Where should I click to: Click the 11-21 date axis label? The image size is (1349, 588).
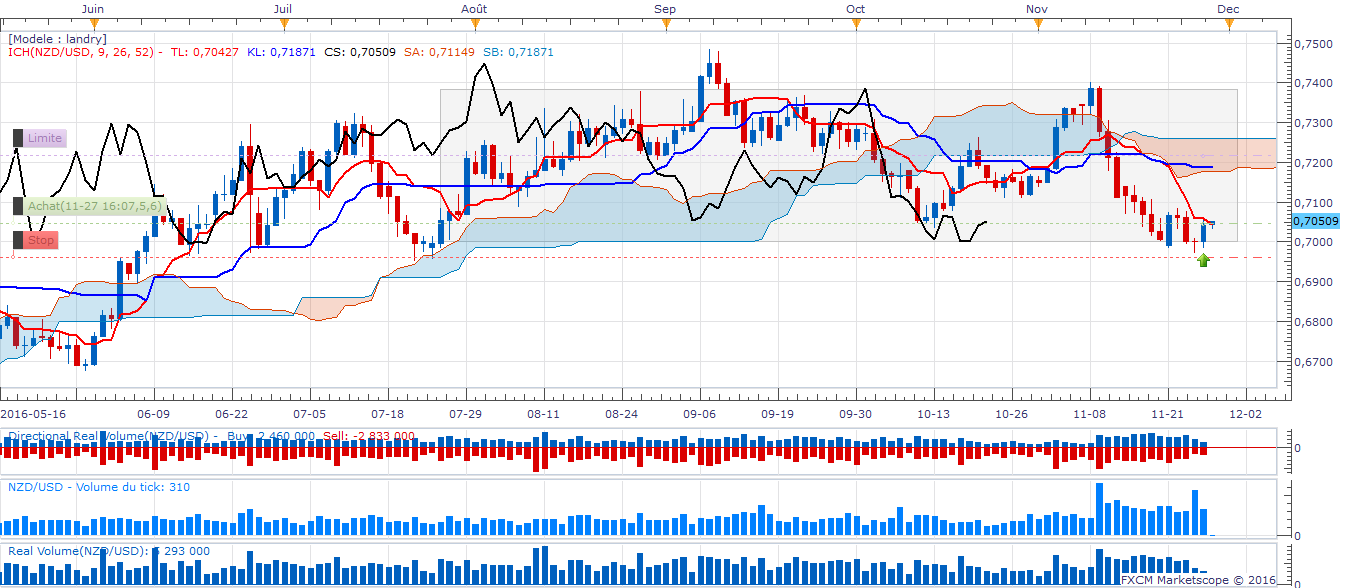click(1167, 414)
